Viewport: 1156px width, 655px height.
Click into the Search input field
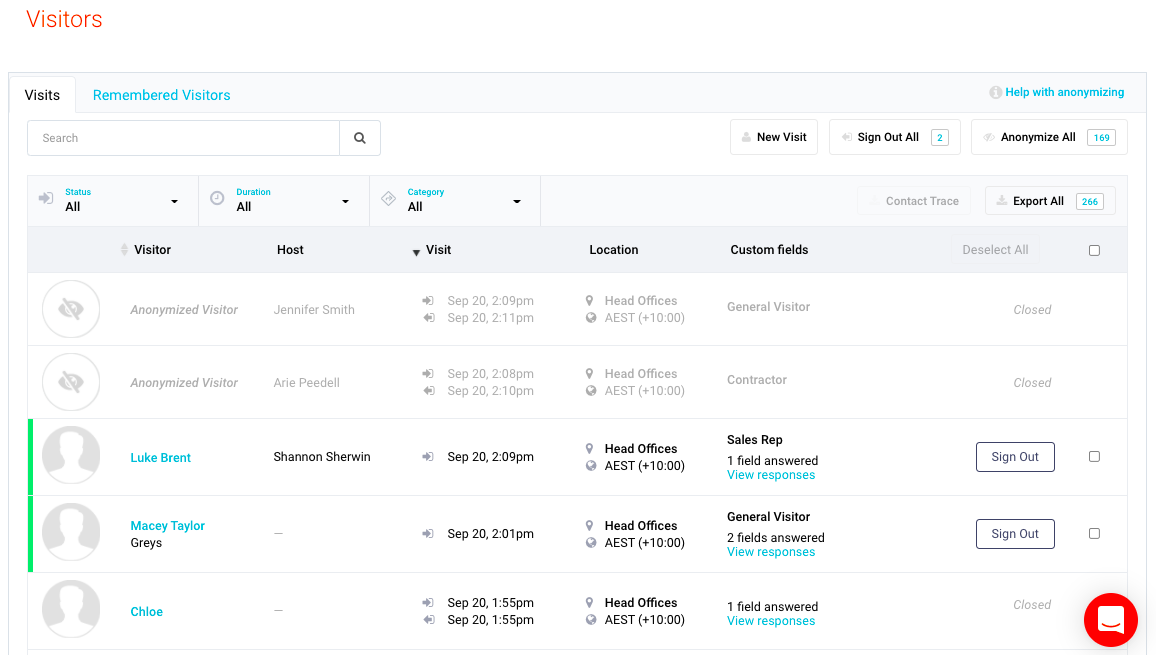click(x=184, y=138)
